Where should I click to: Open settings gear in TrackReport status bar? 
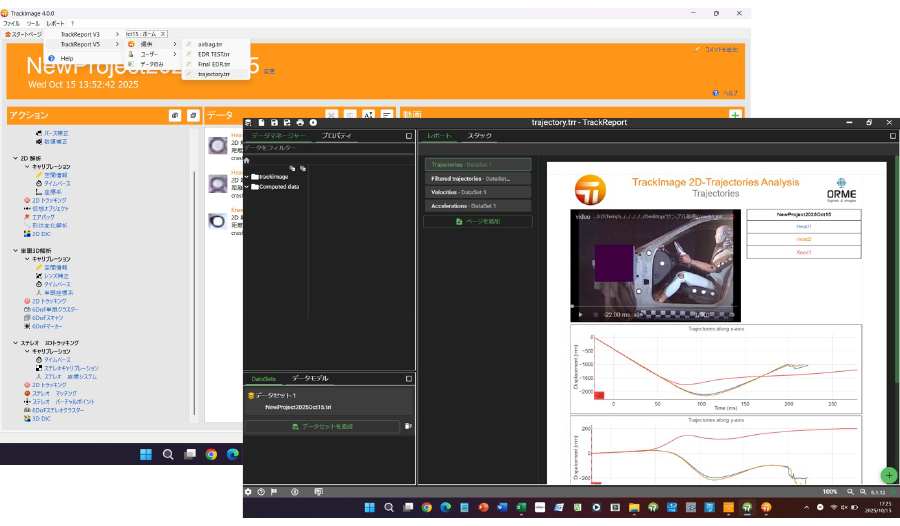pos(249,492)
